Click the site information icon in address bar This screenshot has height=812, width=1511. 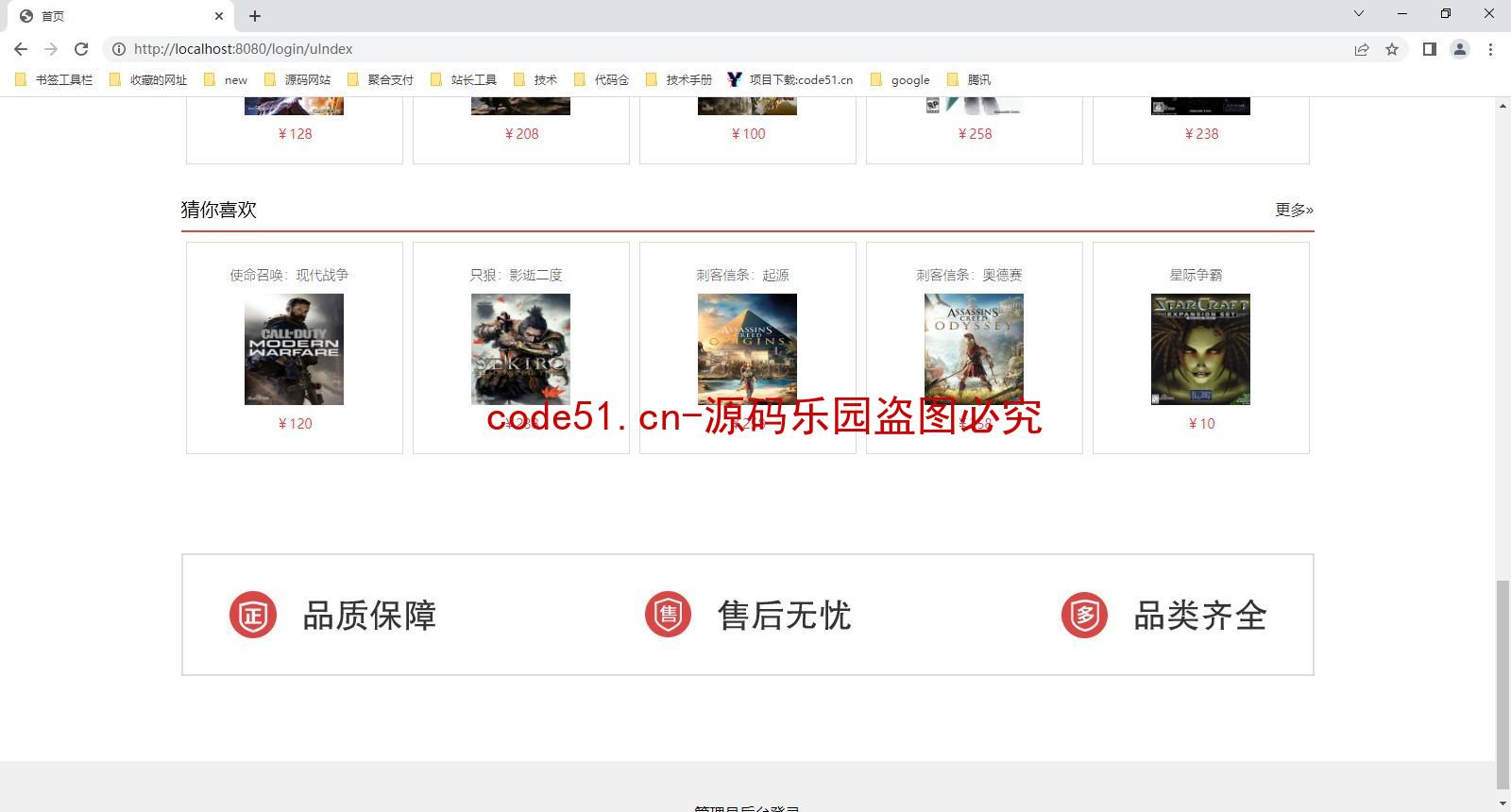119,49
